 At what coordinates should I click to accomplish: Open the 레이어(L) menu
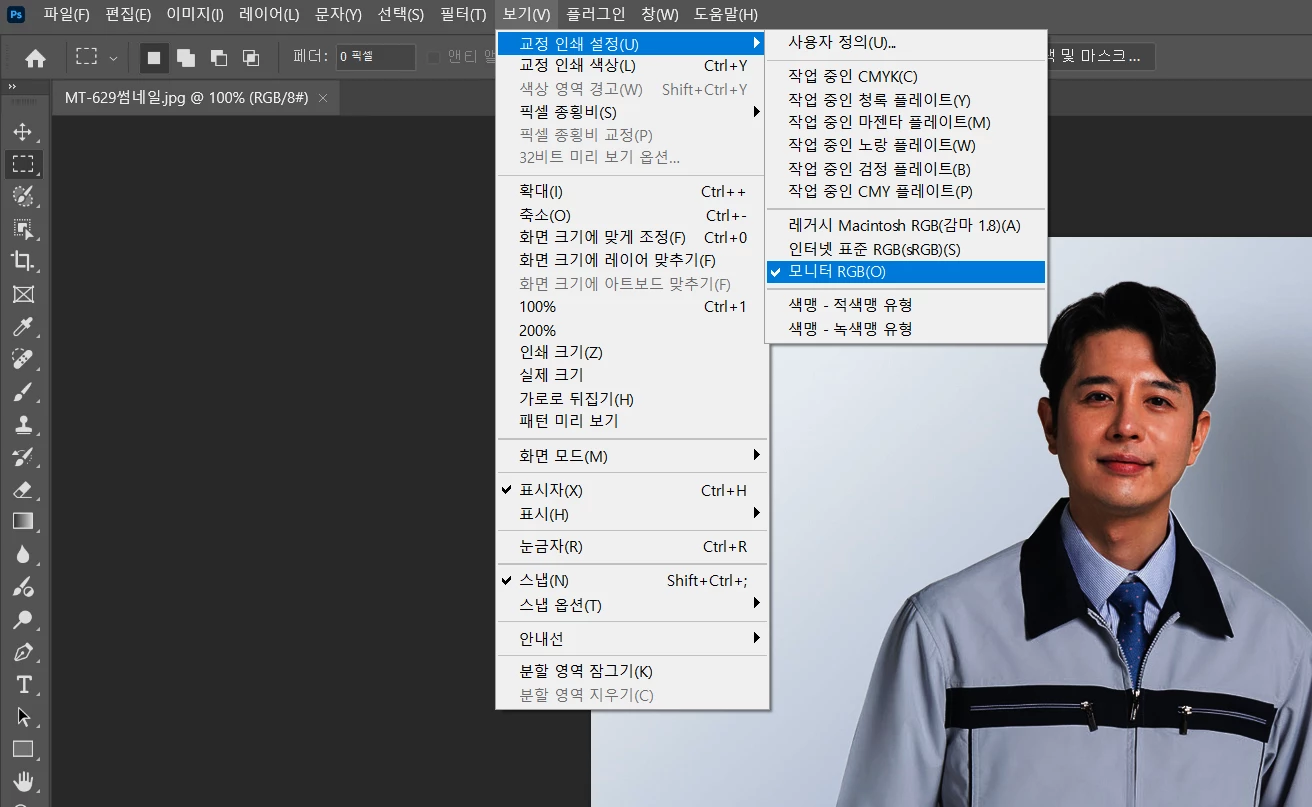(x=269, y=14)
